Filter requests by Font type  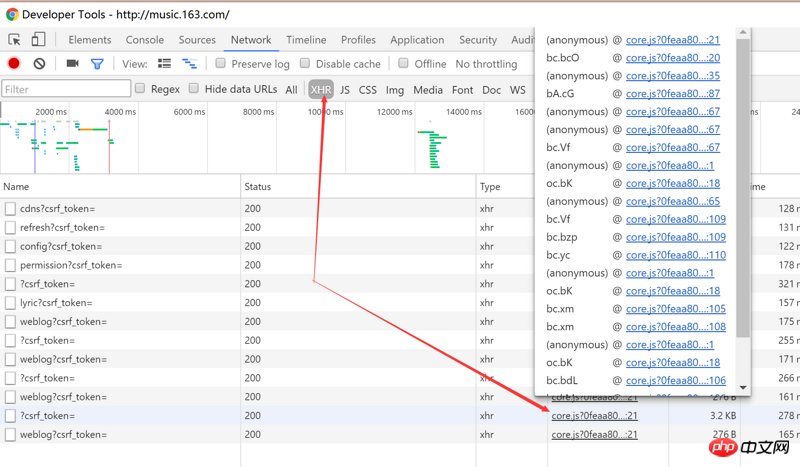tap(462, 90)
